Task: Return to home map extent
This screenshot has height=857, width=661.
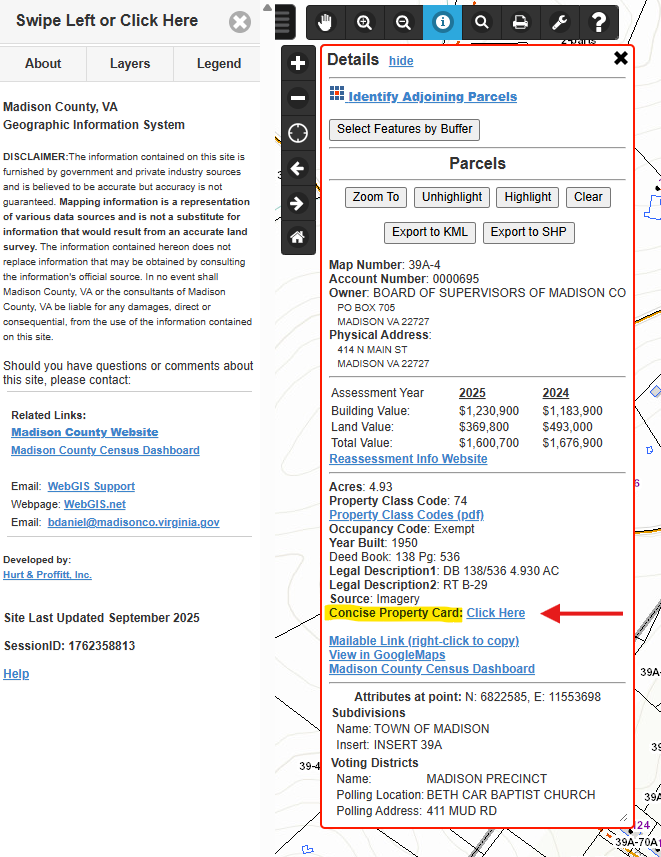Action: pos(298,238)
